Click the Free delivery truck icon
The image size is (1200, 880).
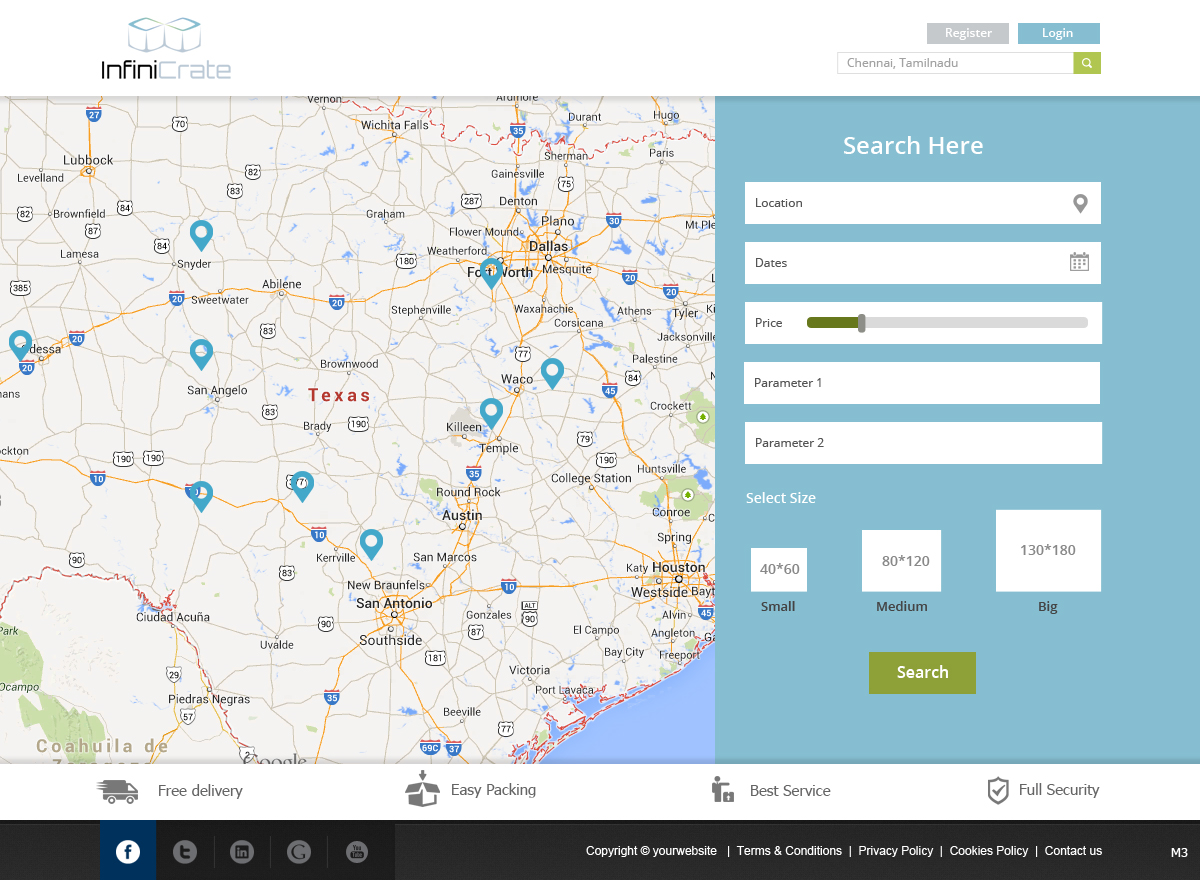click(117, 790)
